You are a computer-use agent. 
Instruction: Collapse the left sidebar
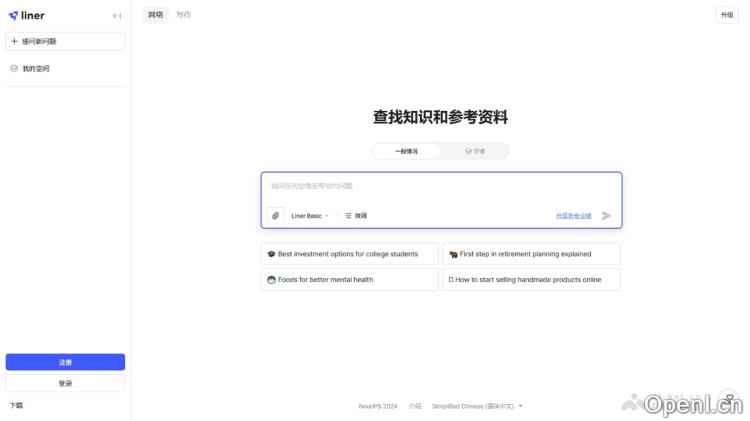[x=117, y=15]
